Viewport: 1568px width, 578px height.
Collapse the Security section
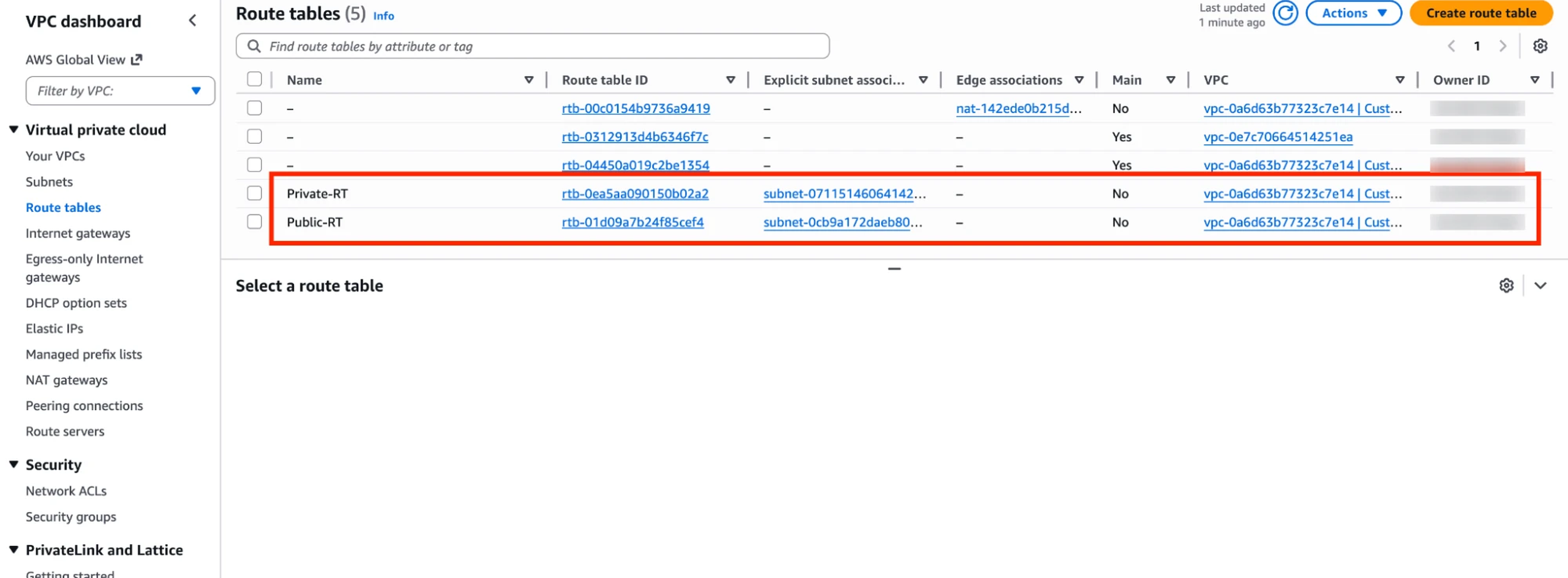coord(13,464)
